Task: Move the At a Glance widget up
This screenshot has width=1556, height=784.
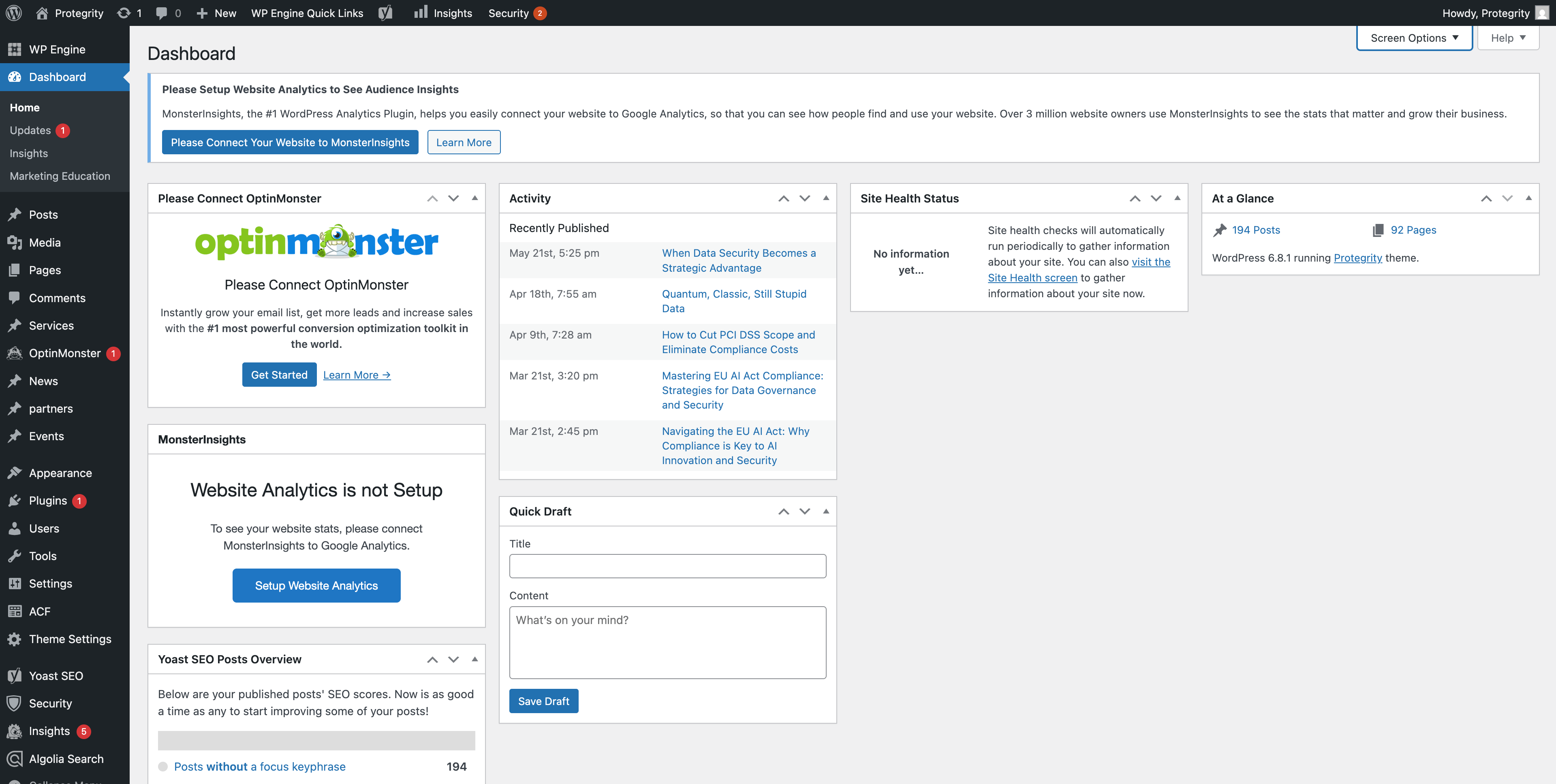Action: [x=1486, y=198]
